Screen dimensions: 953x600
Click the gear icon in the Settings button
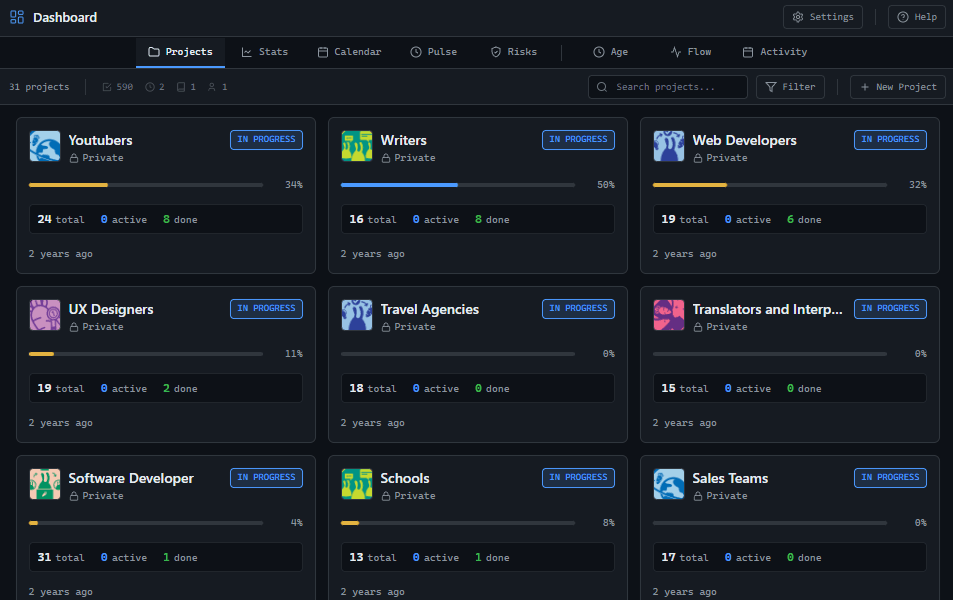[797, 16]
